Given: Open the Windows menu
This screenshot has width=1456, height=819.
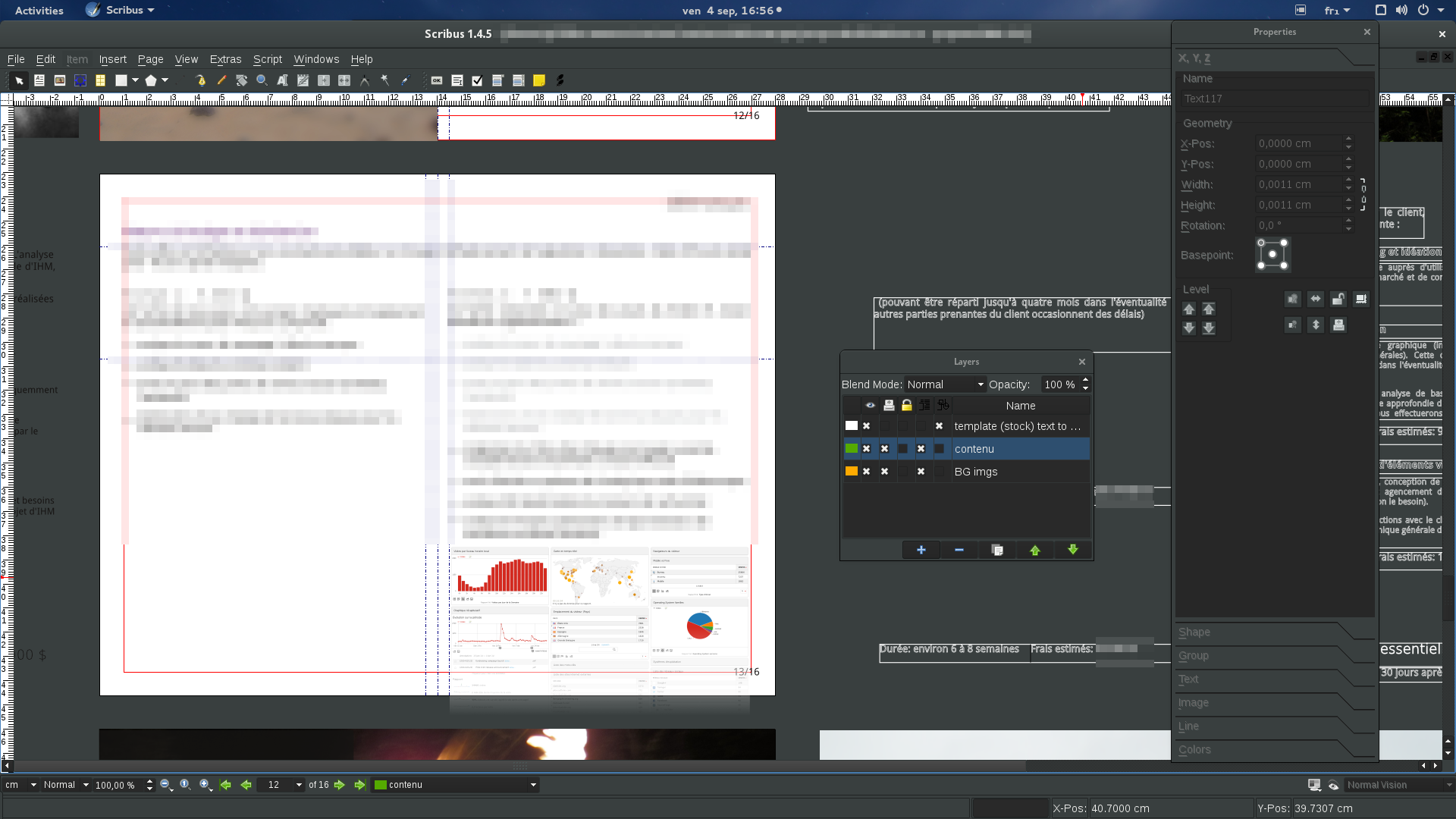Looking at the screenshot, I should (316, 59).
